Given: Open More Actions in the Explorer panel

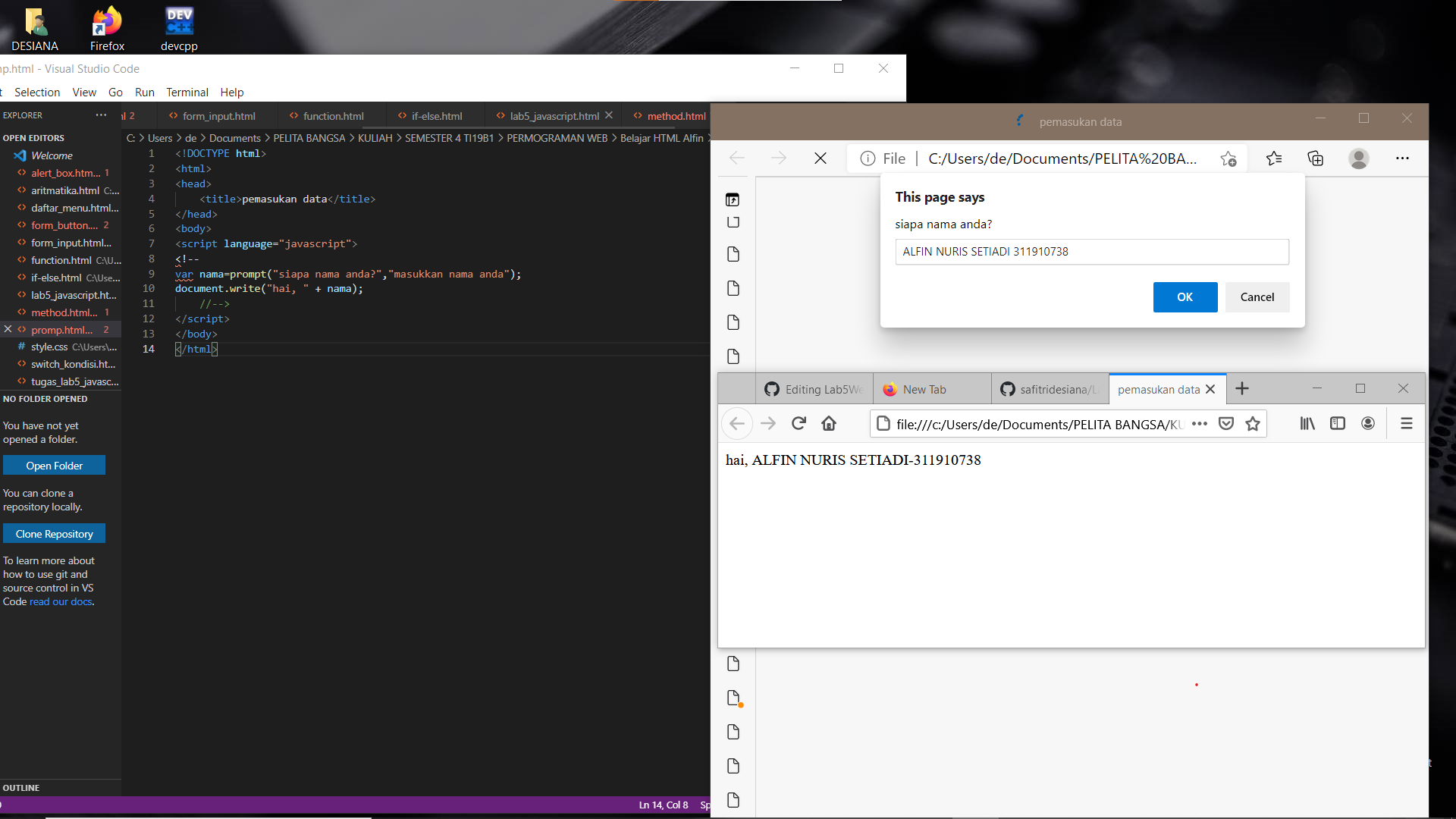Looking at the screenshot, I should click(101, 115).
